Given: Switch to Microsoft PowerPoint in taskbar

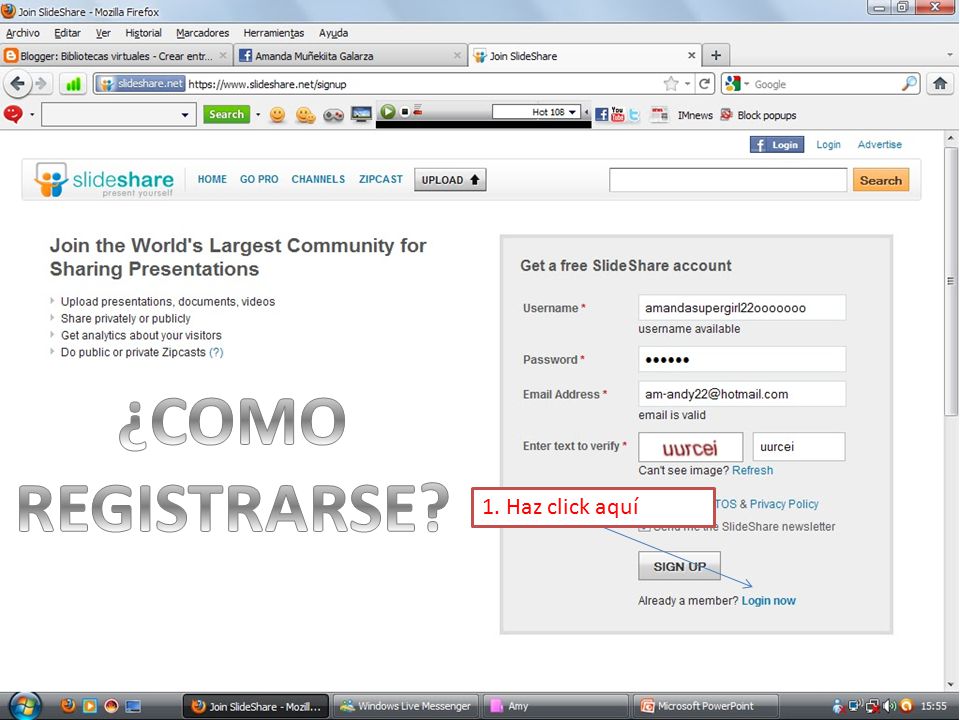Looking at the screenshot, I should click(705, 706).
